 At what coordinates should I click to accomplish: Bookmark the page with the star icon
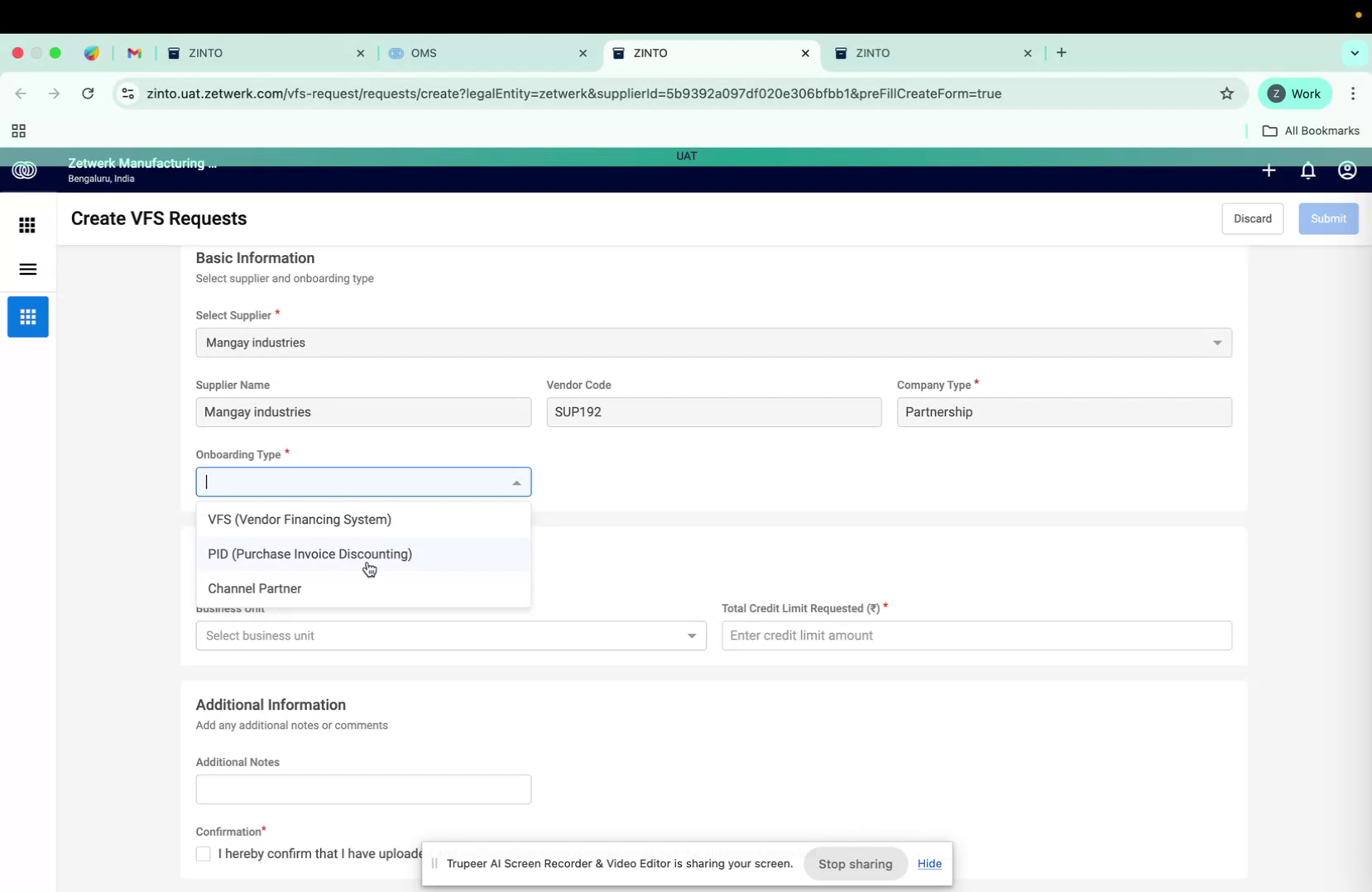coord(1227,94)
